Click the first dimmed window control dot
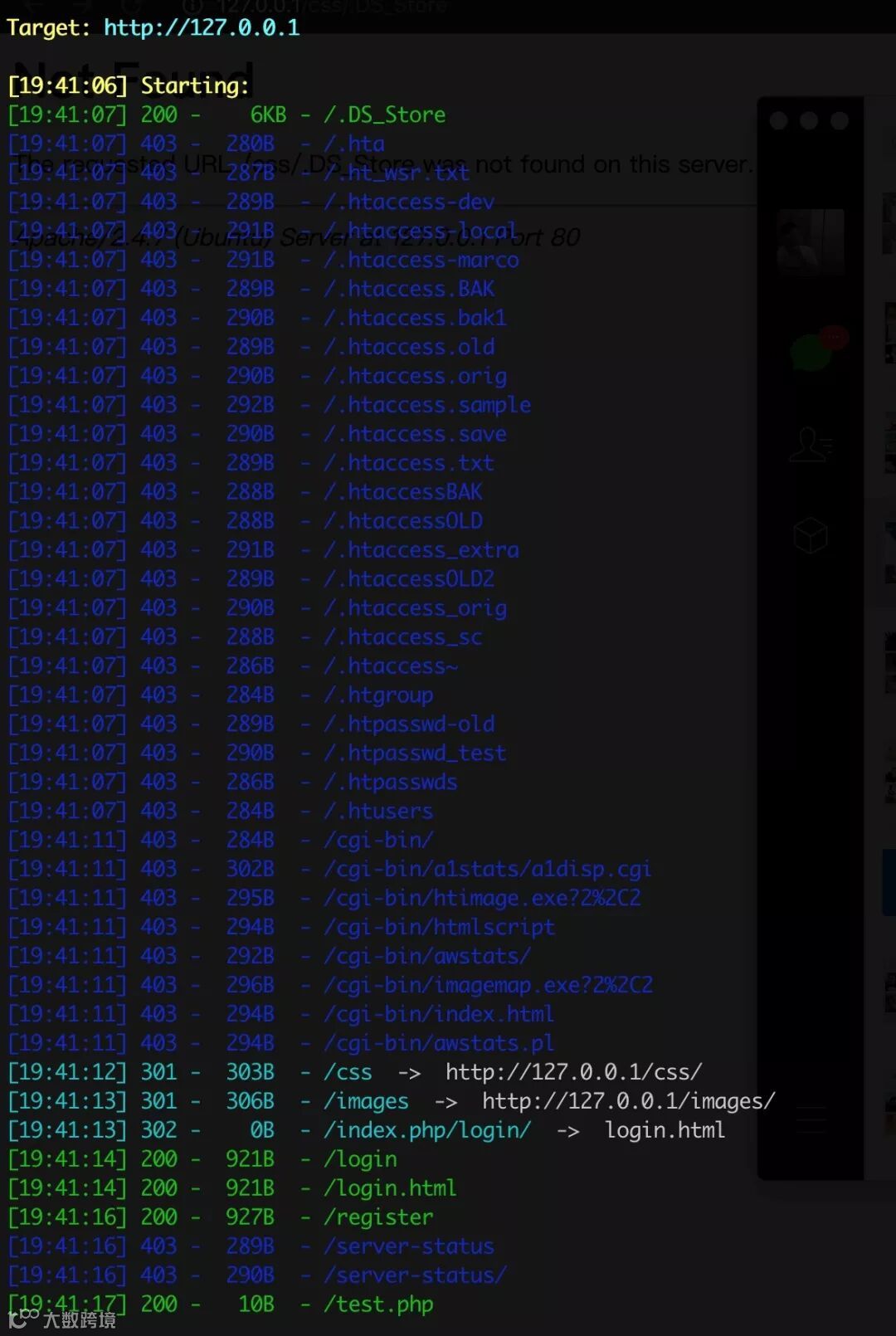This screenshot has height=1336, width=896. coord(779,121)
